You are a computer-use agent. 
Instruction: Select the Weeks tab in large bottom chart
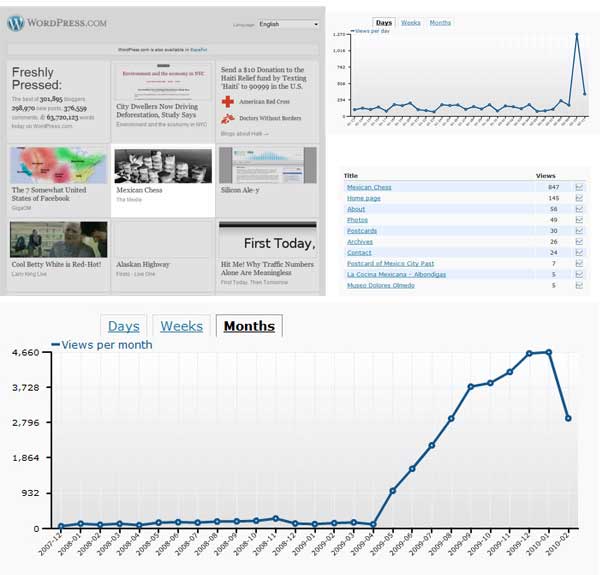point(182,326)
